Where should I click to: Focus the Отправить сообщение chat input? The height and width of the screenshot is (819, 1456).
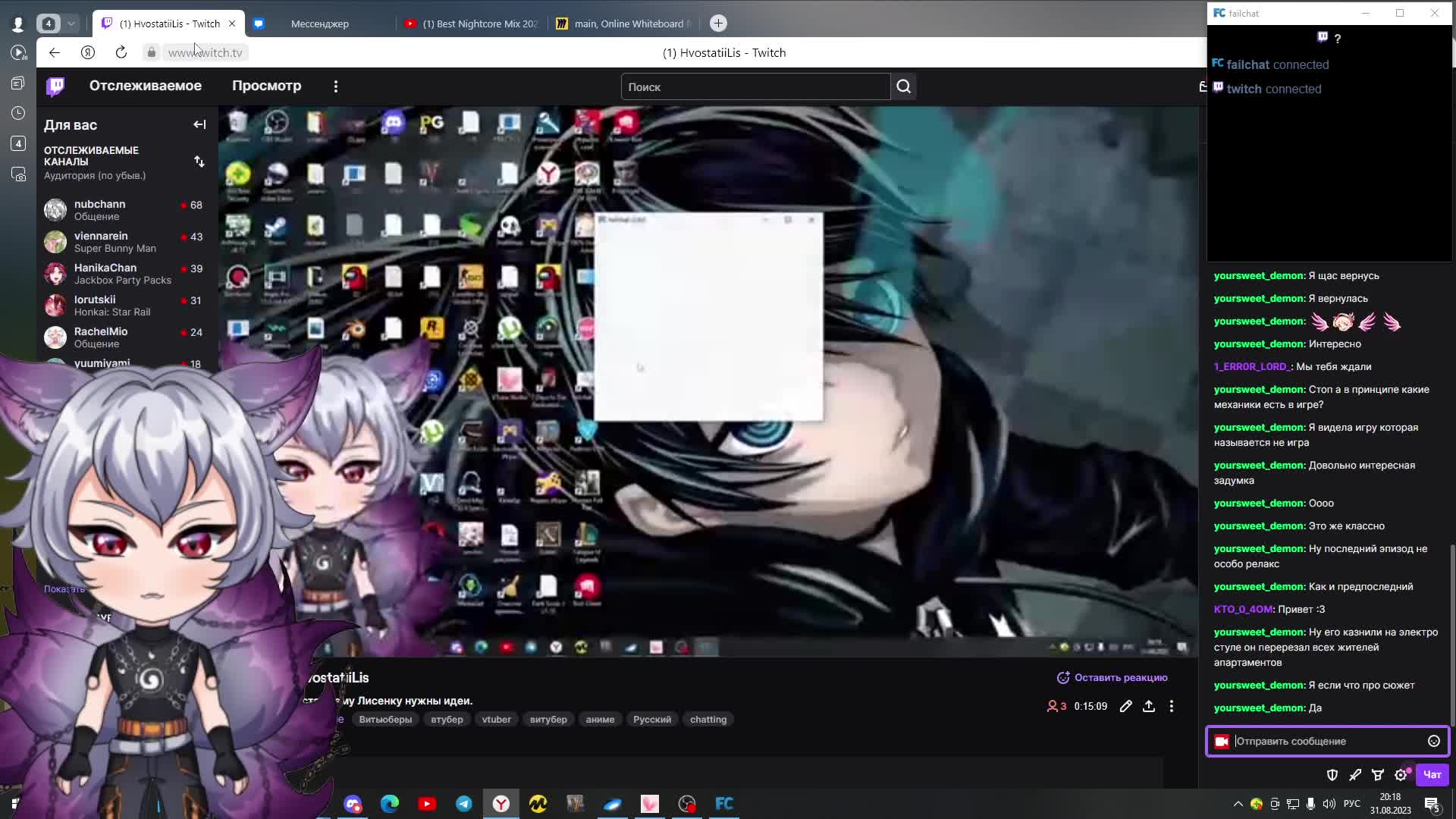[1327, 741]
